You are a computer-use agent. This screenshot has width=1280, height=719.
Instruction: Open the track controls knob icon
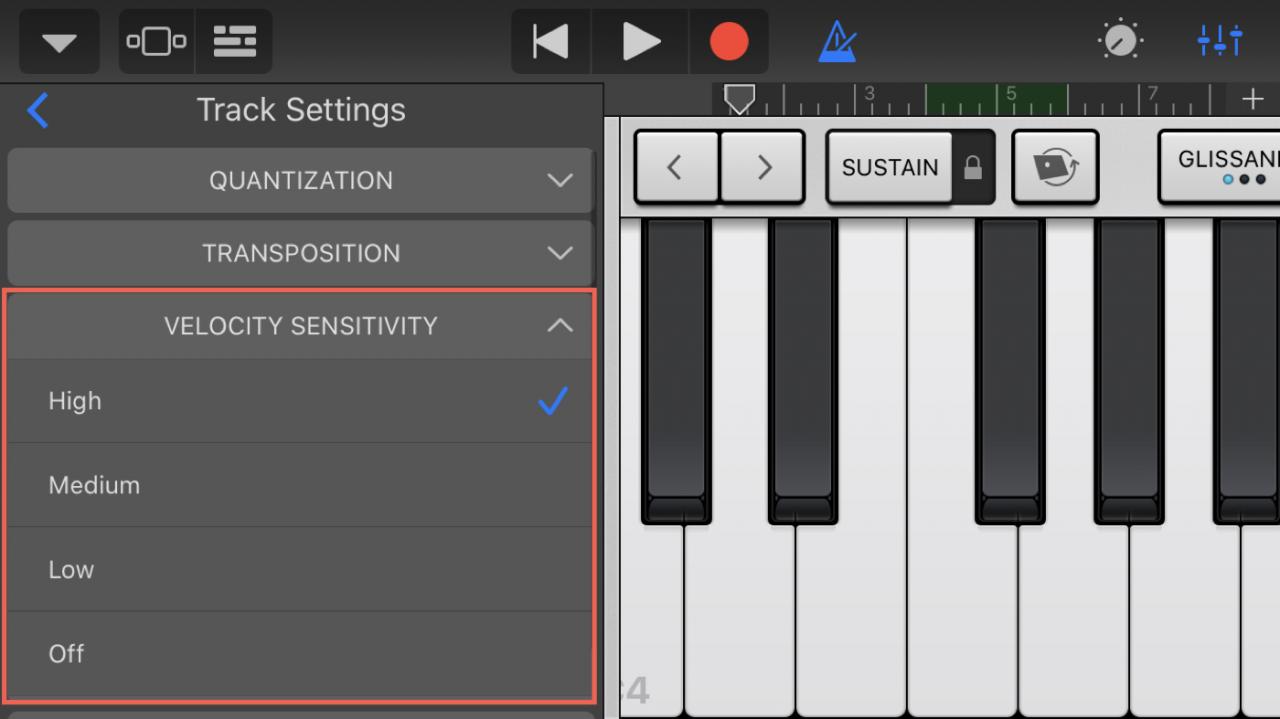(1120, 42)
